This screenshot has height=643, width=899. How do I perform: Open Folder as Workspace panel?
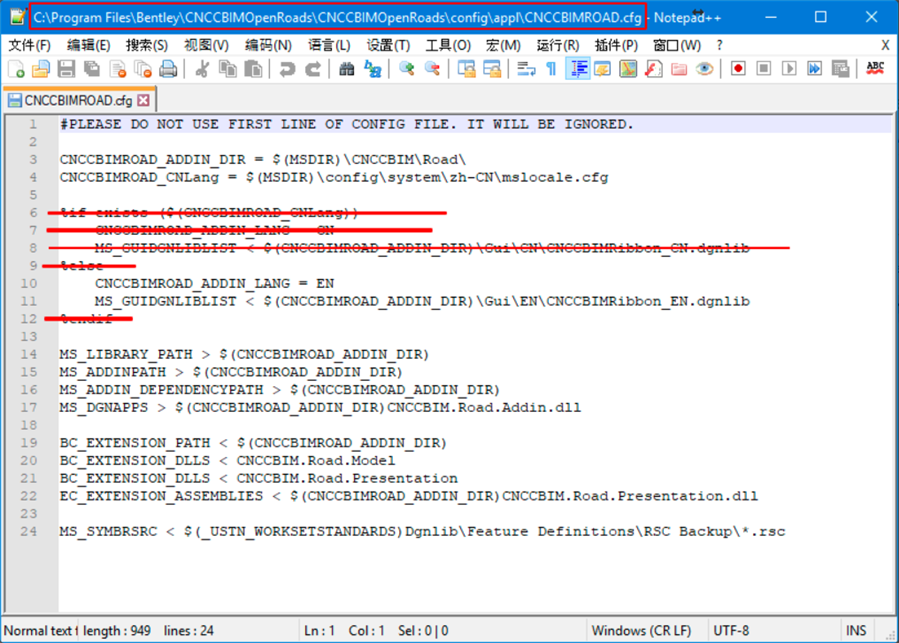679,69
